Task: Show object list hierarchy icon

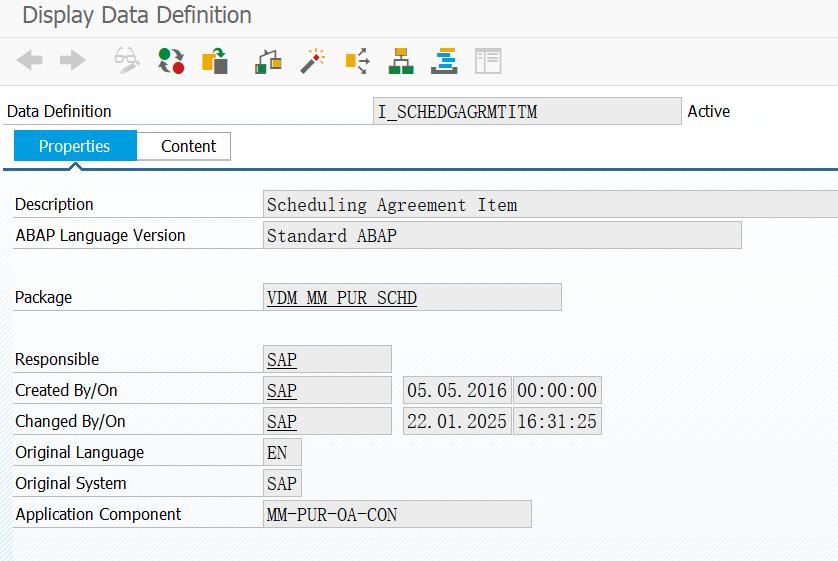Action: tap(401, 61)
